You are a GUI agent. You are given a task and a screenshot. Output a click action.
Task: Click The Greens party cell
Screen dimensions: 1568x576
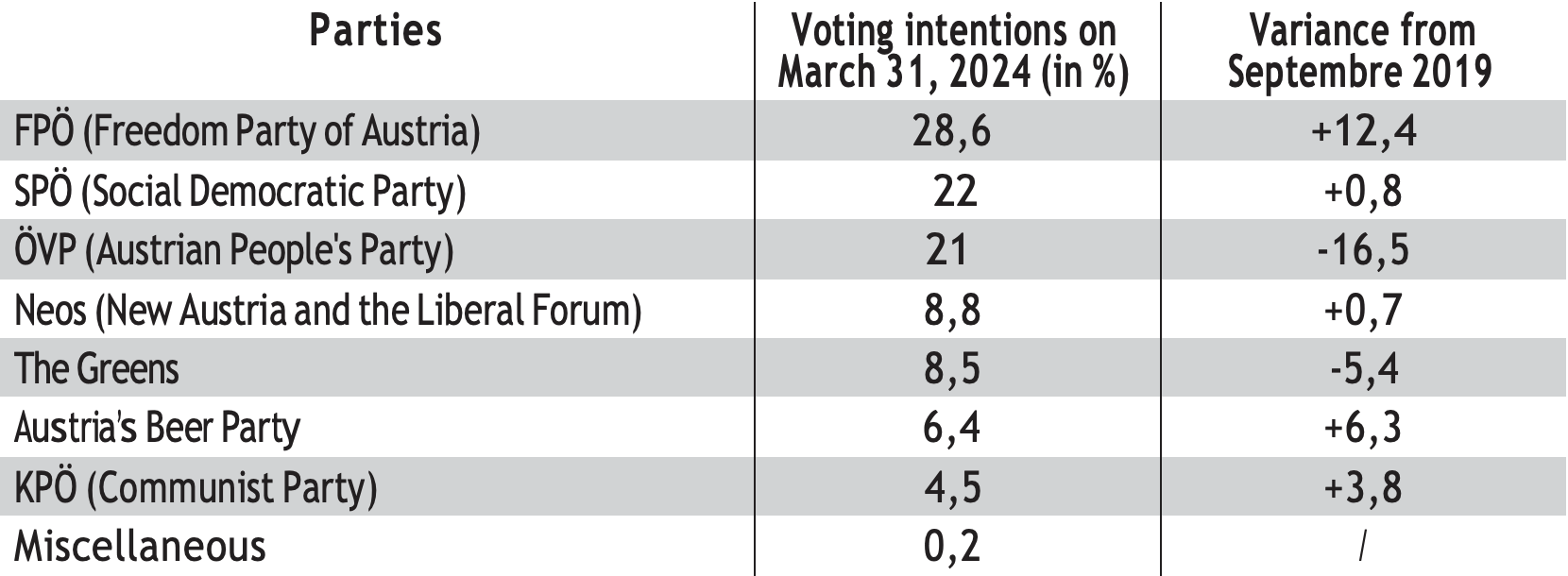tap(96, 368)
